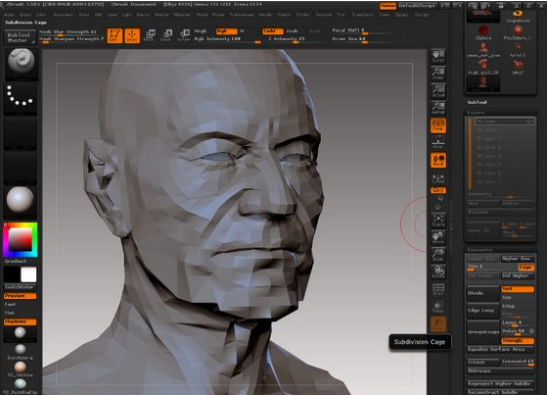Adjust the Rgb Intensity slider
This screenshot has width=547, height=395.
[x=227, y=39]
